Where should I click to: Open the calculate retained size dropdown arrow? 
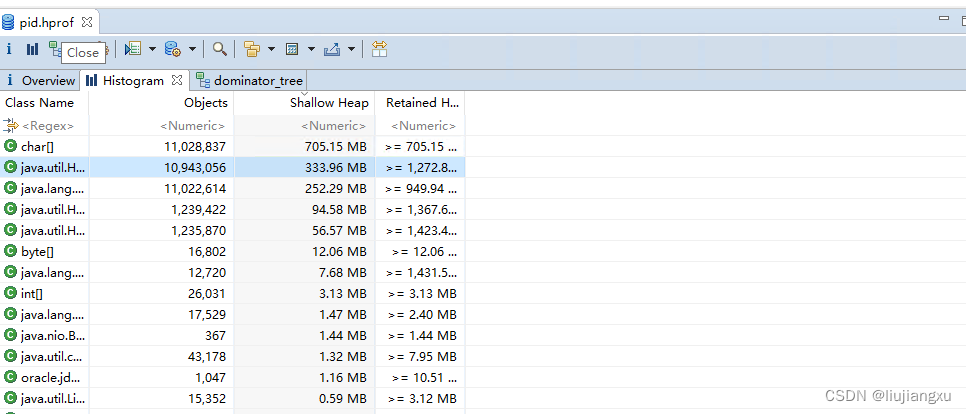tap(311, 49)
